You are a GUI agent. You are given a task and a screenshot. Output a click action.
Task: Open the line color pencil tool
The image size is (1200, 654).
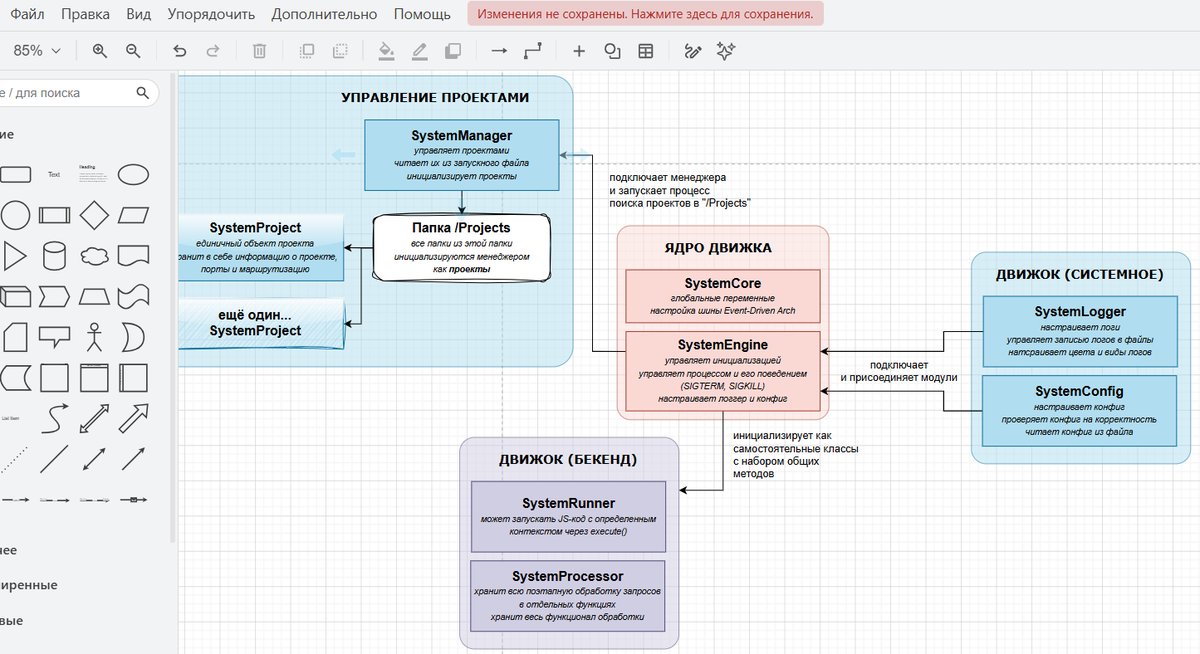coord(420,51)
